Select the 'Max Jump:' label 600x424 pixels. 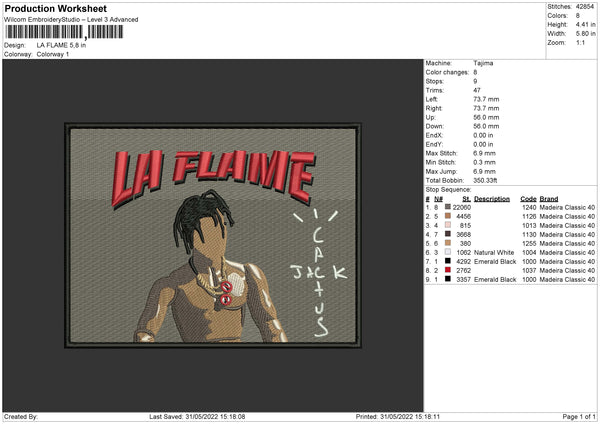tap(441, 171)
